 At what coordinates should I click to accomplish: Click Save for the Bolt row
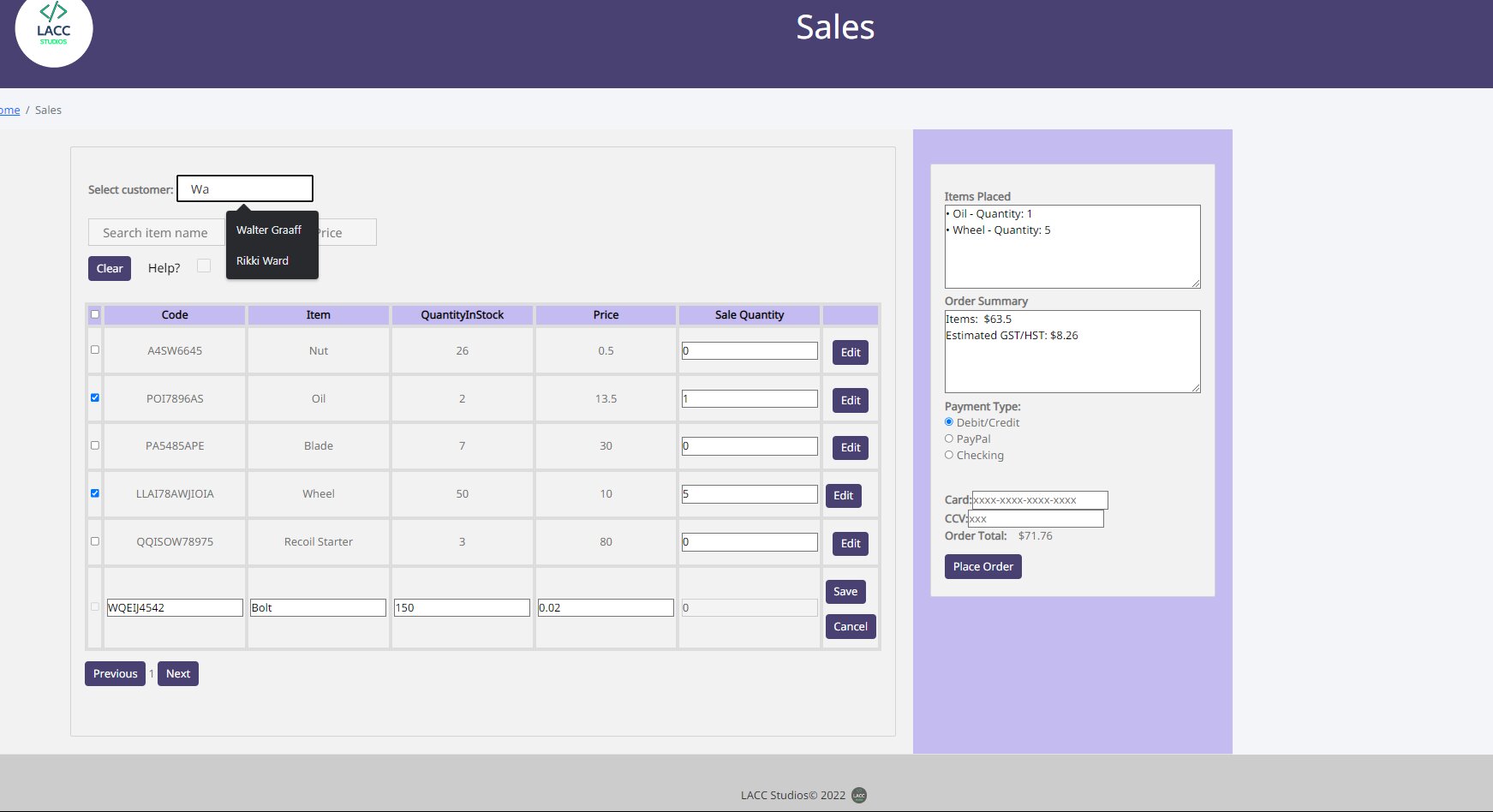(x=845, y=592)
